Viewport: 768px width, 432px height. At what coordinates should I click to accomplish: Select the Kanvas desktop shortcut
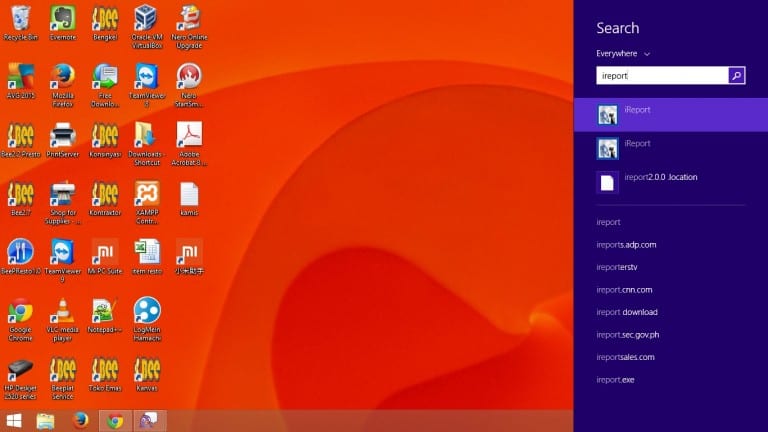point(147,374)
